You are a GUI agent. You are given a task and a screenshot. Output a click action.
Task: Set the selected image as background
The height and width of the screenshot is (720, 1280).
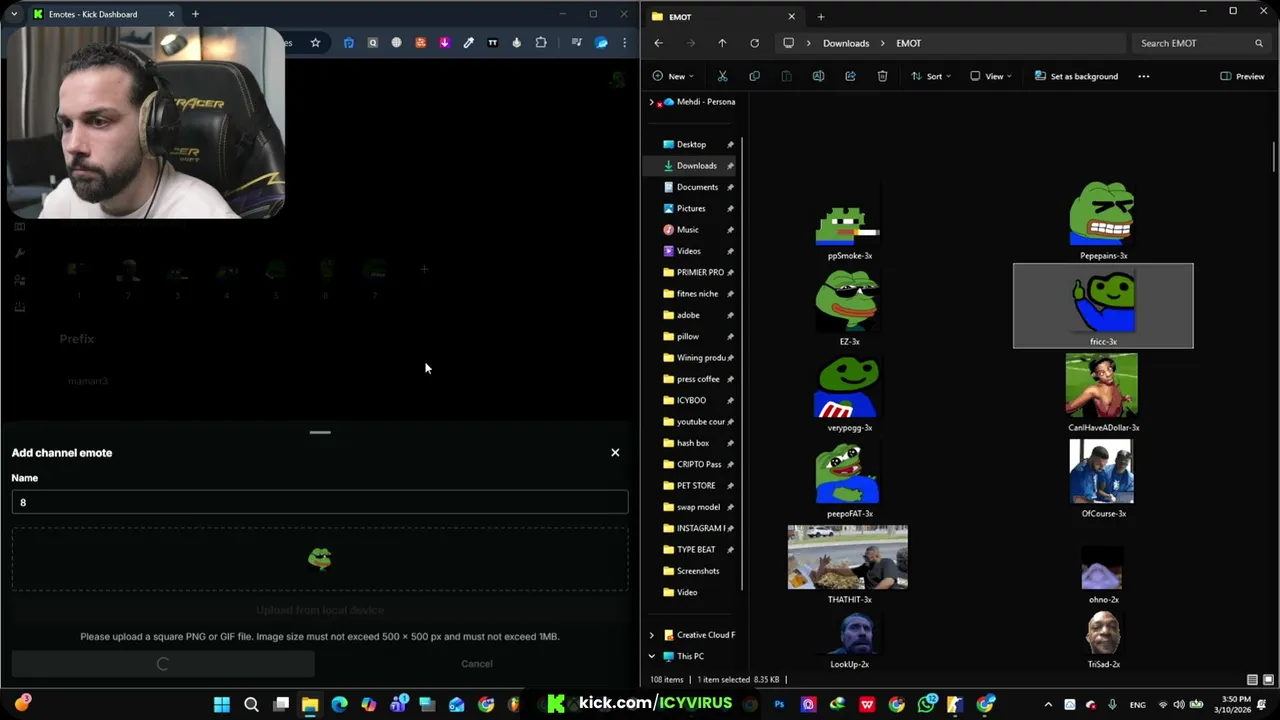(1076, 76)
